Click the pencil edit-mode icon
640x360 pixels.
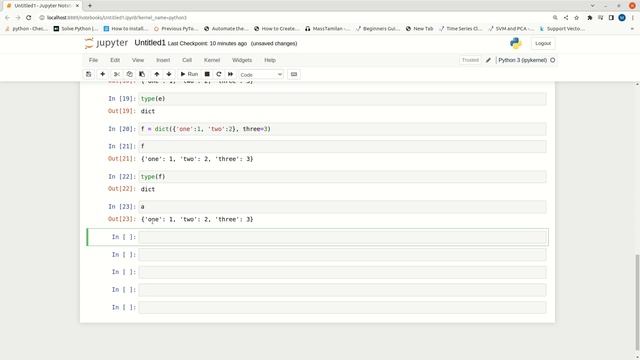[x=488, y=60]
